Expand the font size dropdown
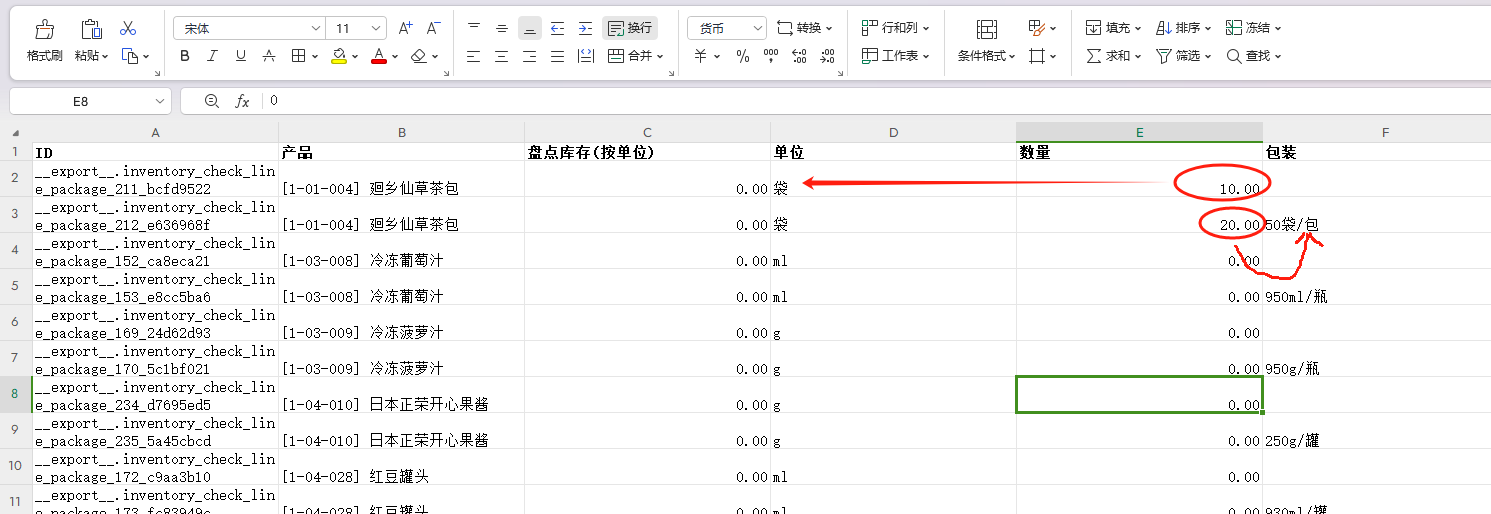The image size is (1491, 514). pos(375,28)
